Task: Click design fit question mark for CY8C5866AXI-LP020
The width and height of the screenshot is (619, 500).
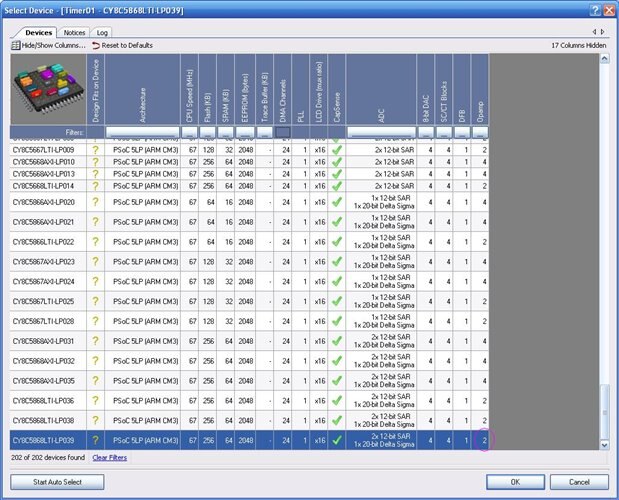Action: click(x=95, y=201)
